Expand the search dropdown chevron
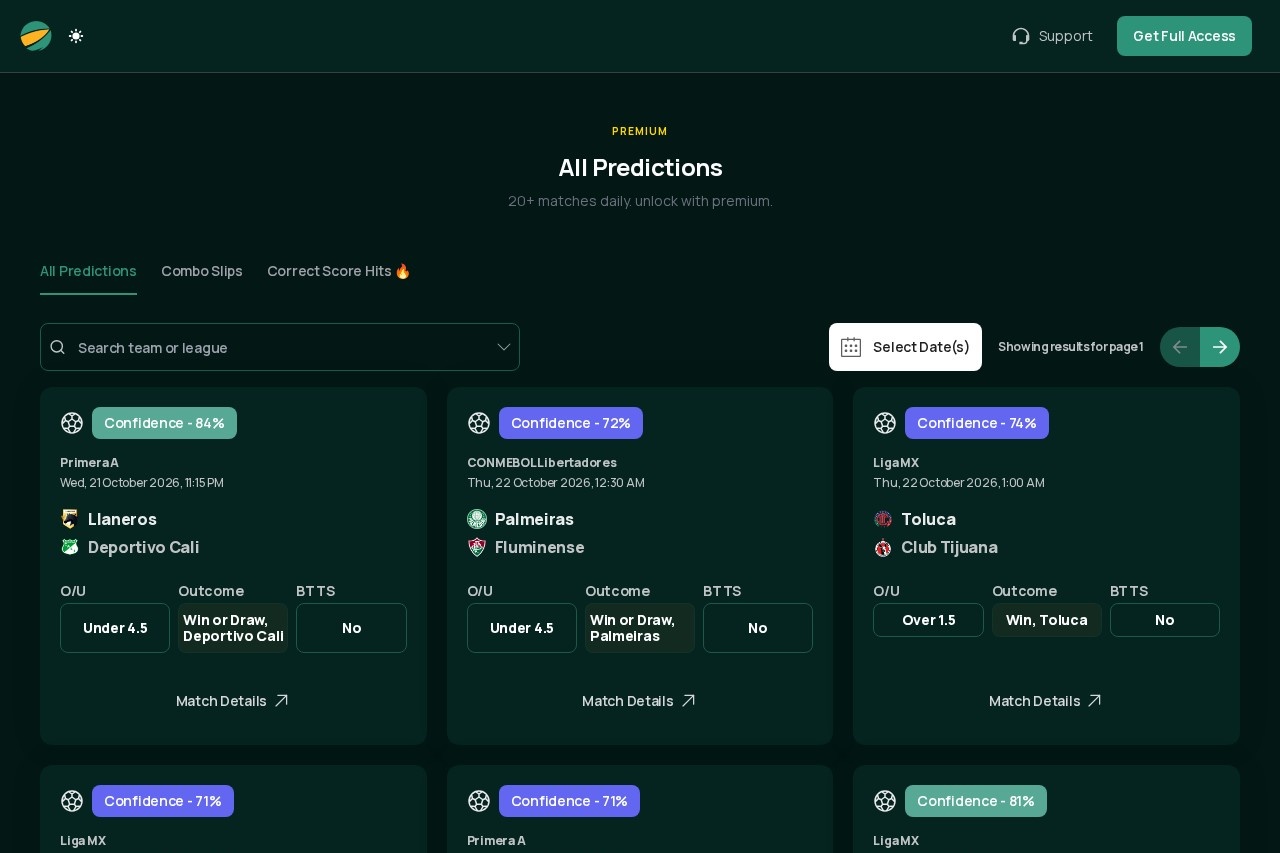This screenshot has width=1280, height=853. click(504, 347)
